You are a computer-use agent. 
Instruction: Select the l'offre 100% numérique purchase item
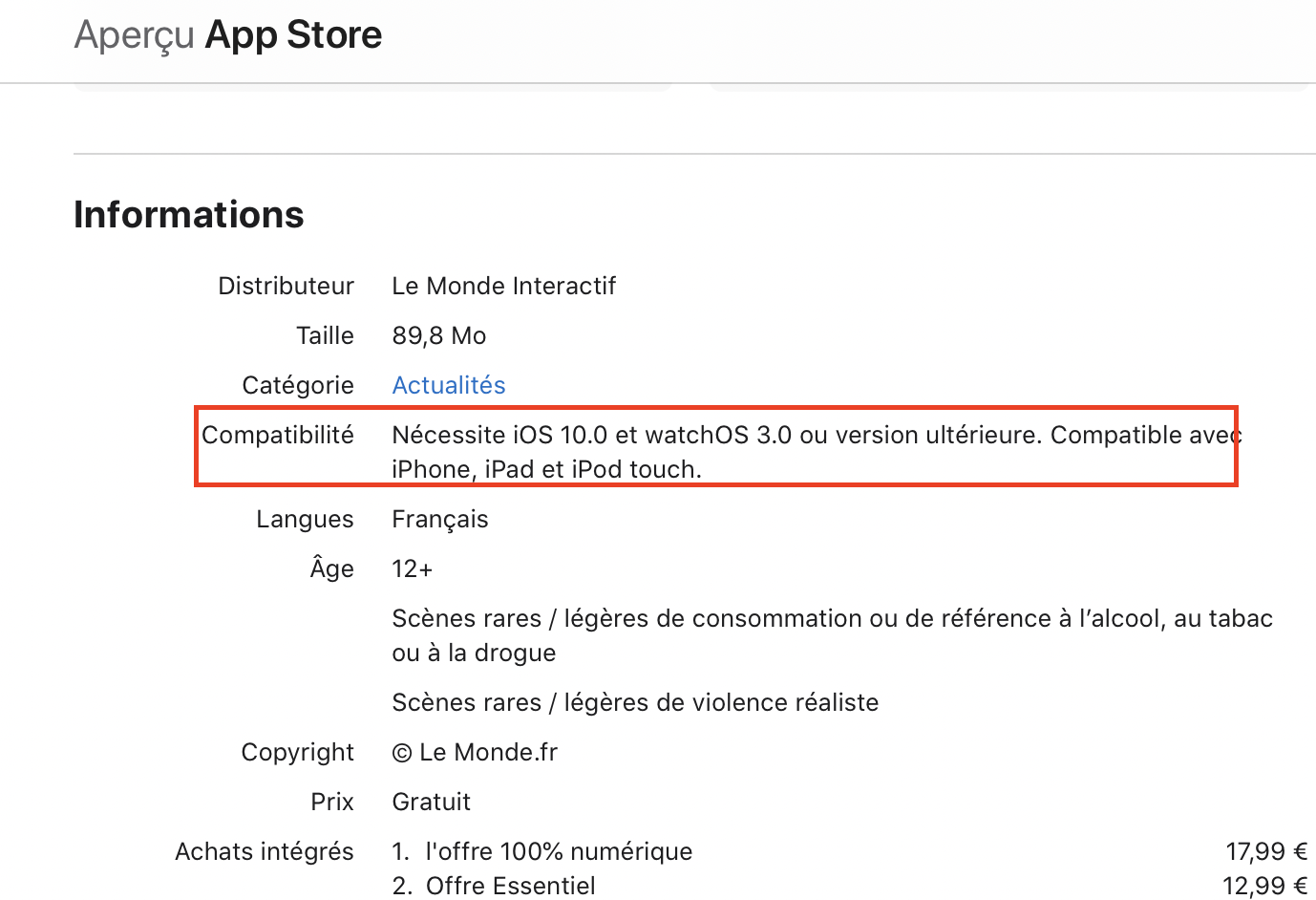pos(559,851)
